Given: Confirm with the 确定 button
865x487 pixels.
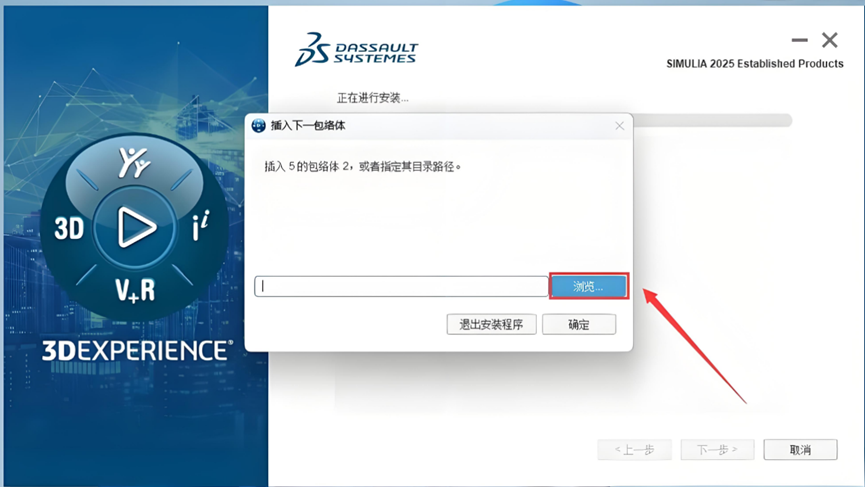Looking at the screenshot, I should pos(579,324).
